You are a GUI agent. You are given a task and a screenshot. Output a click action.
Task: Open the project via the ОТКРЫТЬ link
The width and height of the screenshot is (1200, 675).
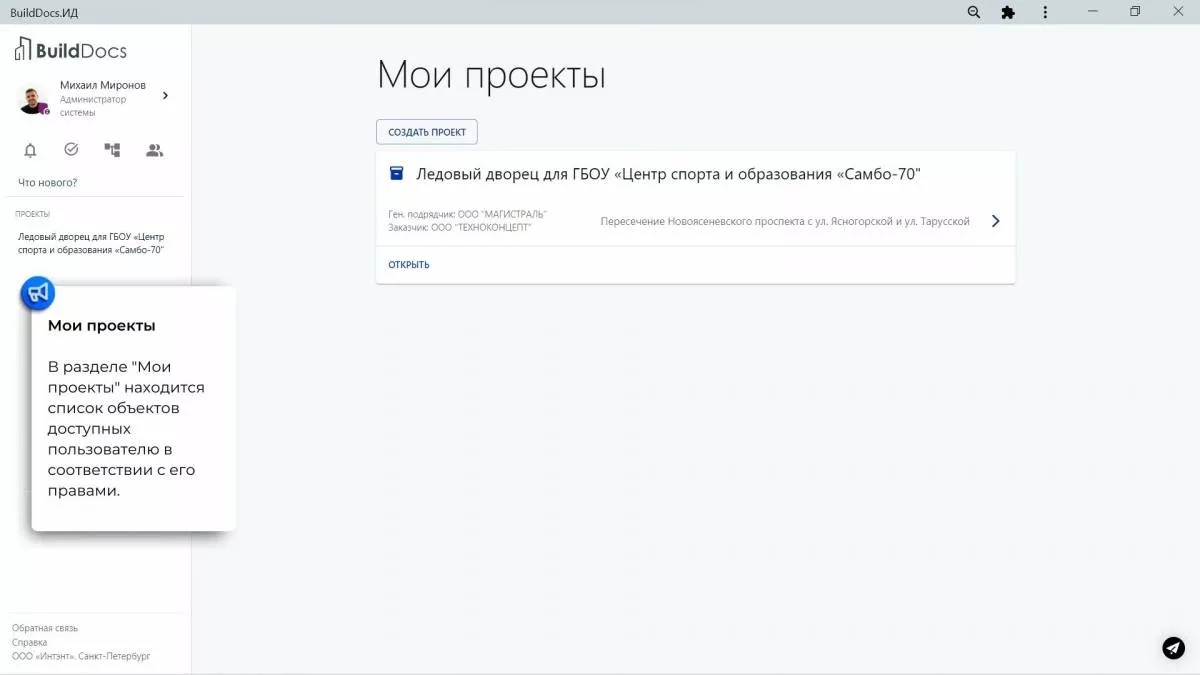coord(407,264)
